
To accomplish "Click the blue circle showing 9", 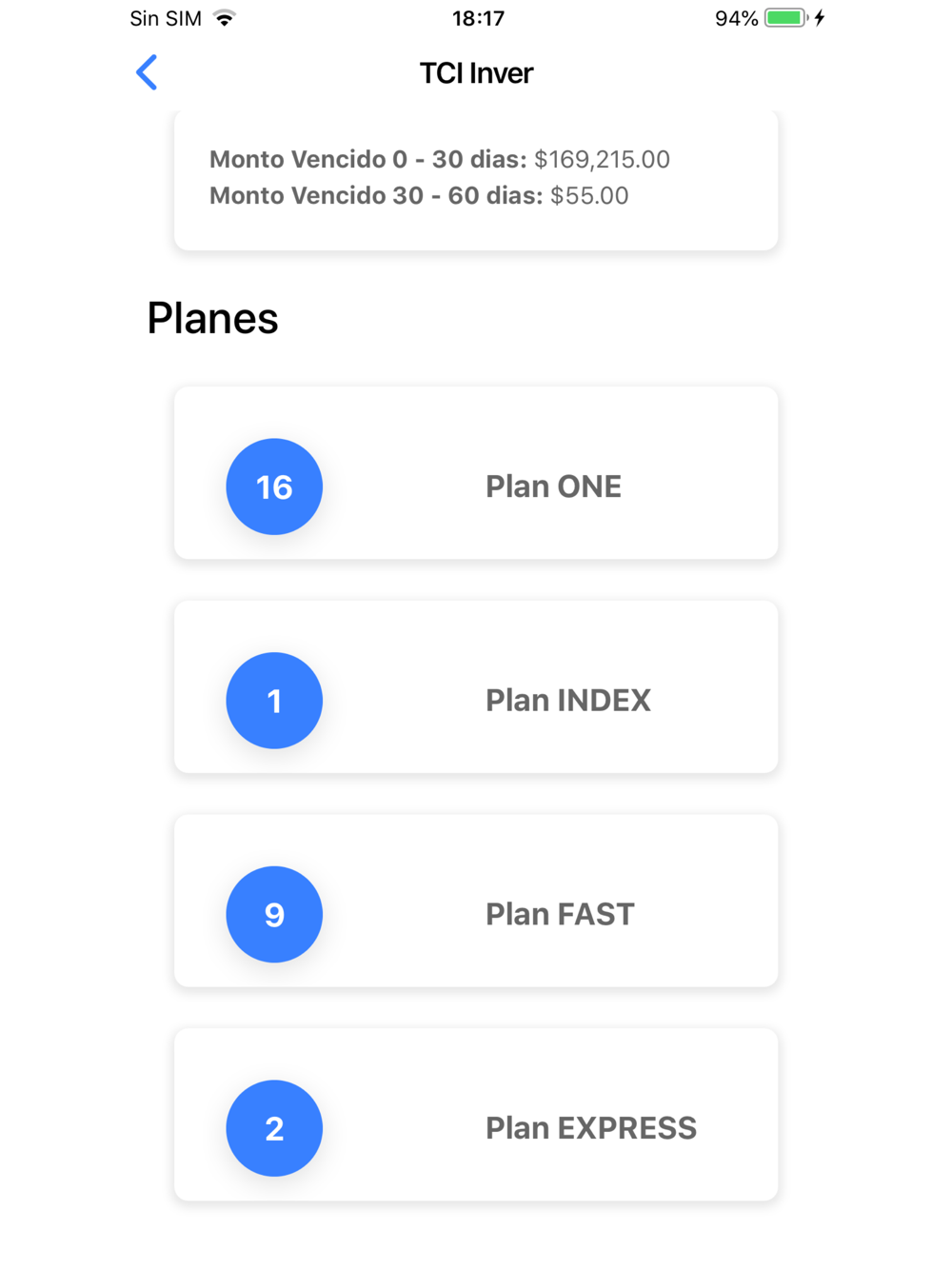I will [274, 914].
